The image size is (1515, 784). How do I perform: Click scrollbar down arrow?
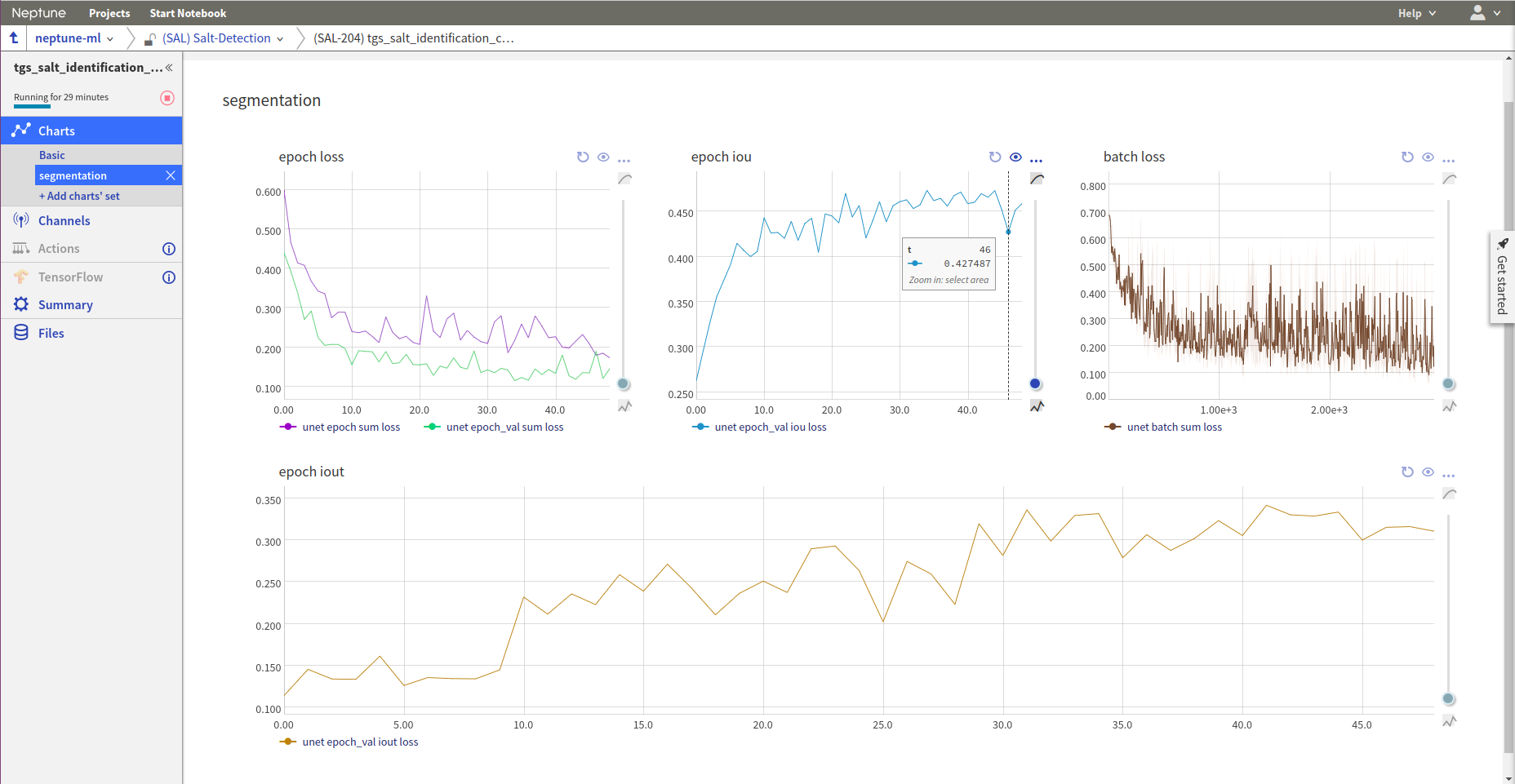[x=1508, y=778]
